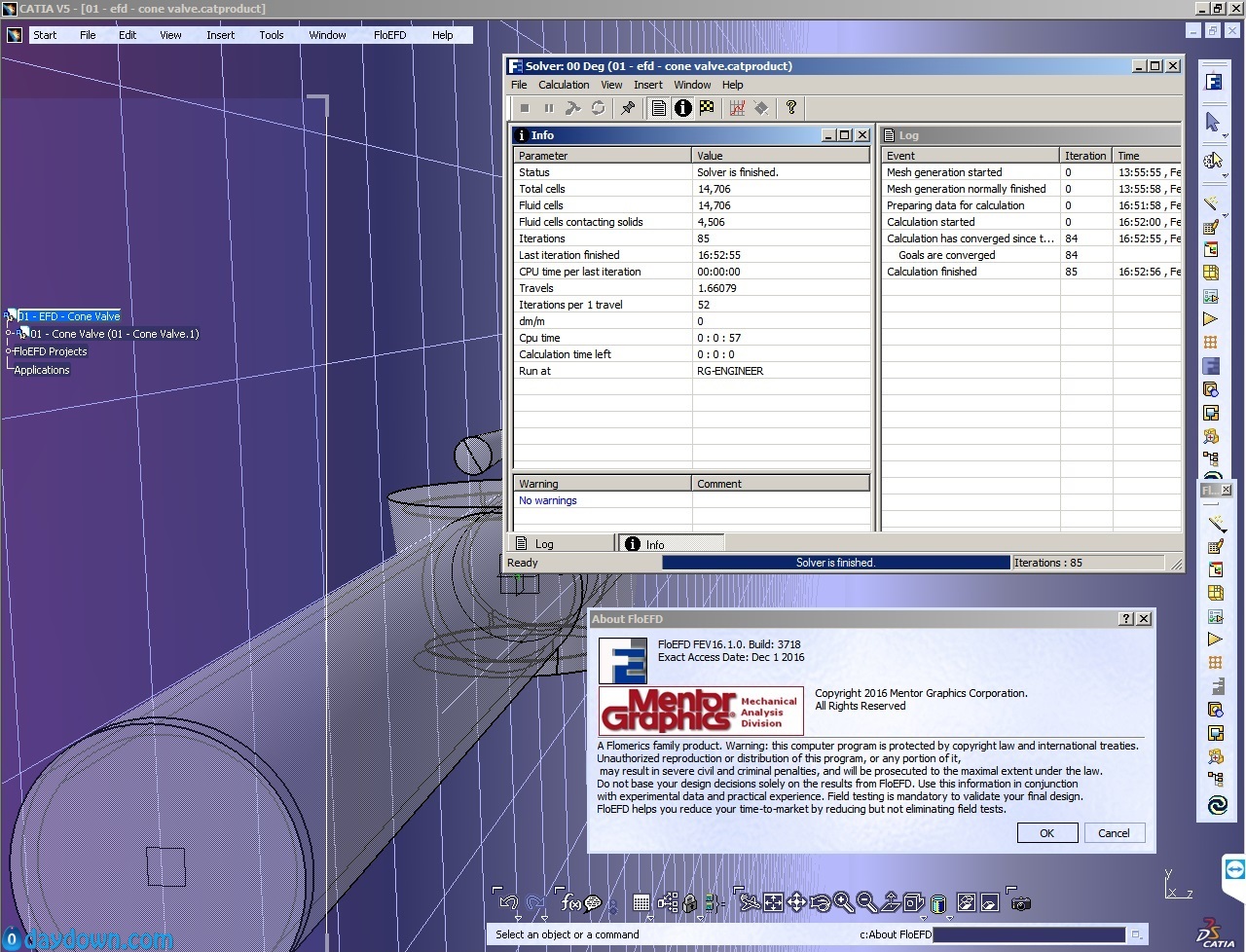Open the Tools menu in CATIA

pos(272,35)
